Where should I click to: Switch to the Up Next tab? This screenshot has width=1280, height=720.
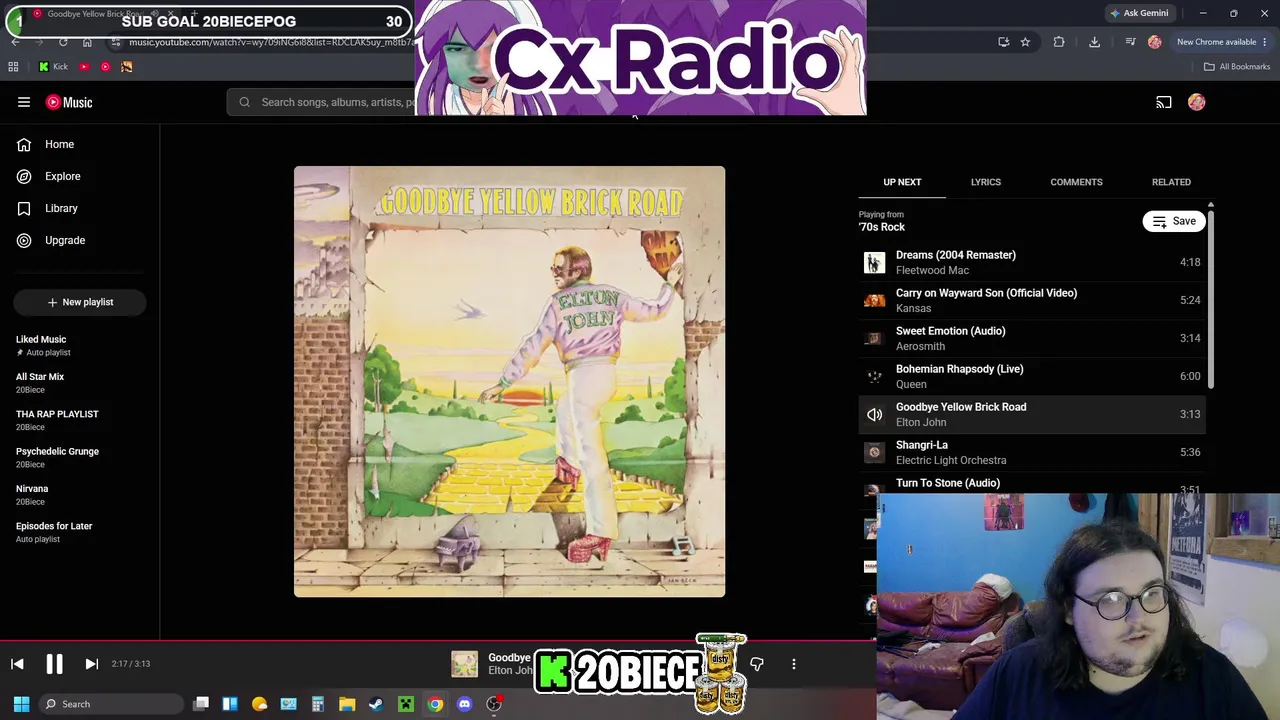pyautogui.click(x=902, y=182)
